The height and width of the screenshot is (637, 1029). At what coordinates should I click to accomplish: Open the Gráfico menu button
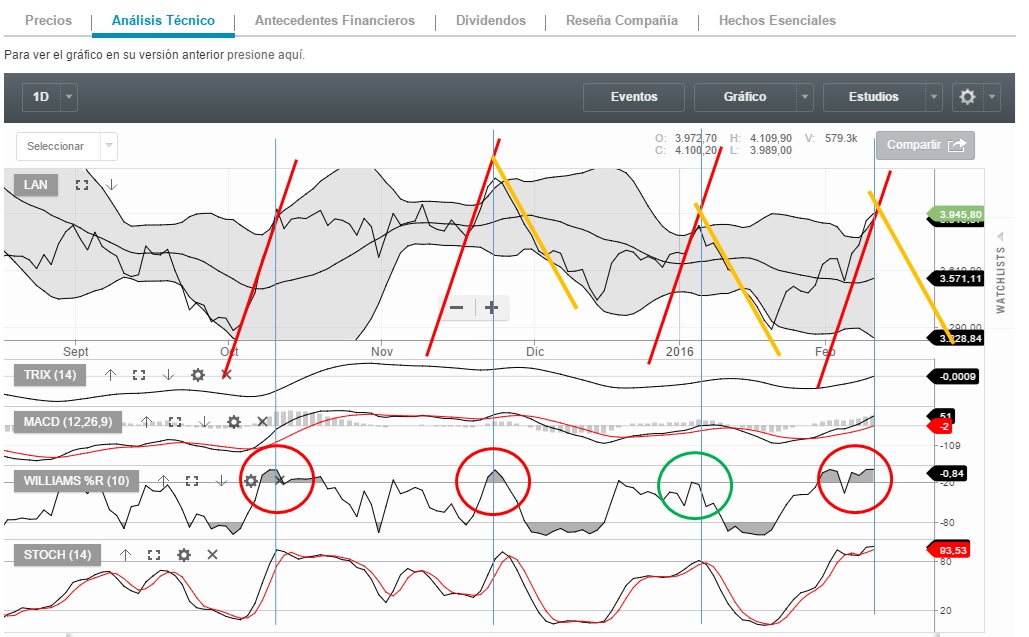(x=745, y=97)
